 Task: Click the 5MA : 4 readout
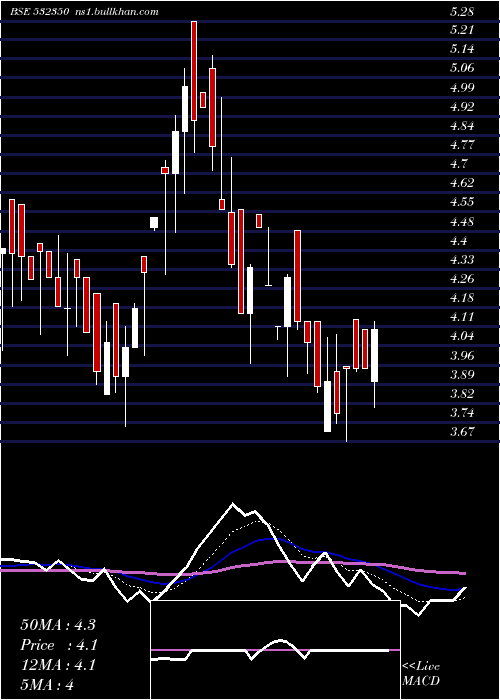47,685
